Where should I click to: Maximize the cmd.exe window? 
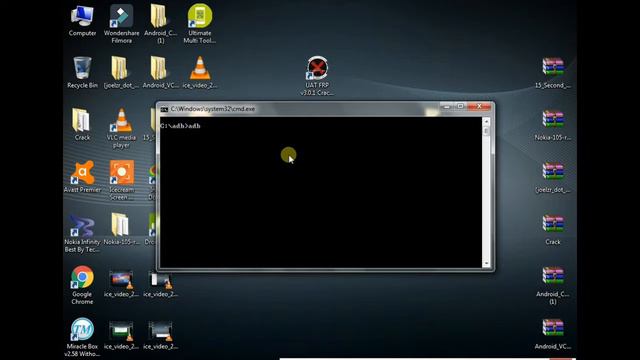coord(460,107)
